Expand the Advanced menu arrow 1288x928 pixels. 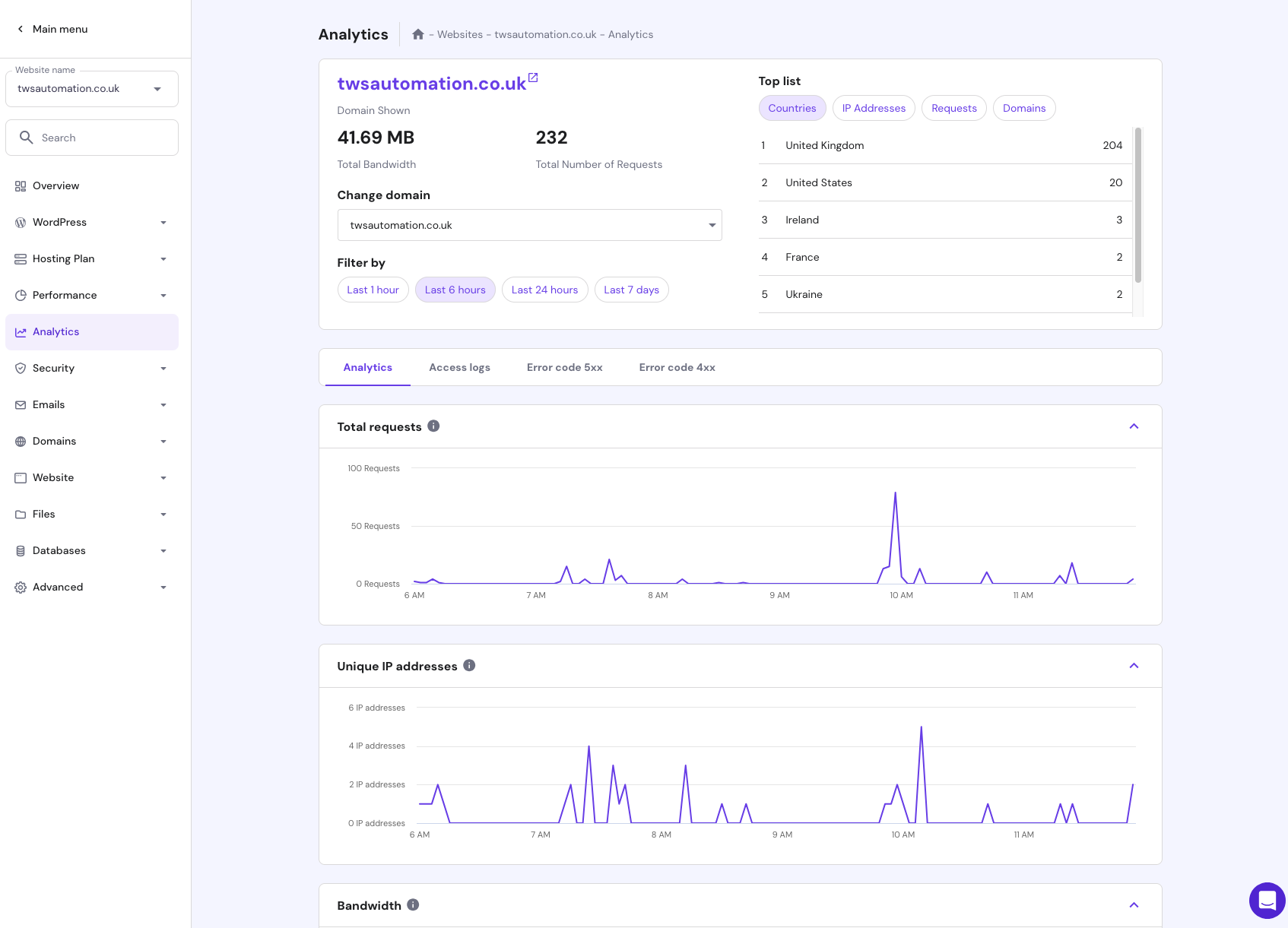(163, 588)
